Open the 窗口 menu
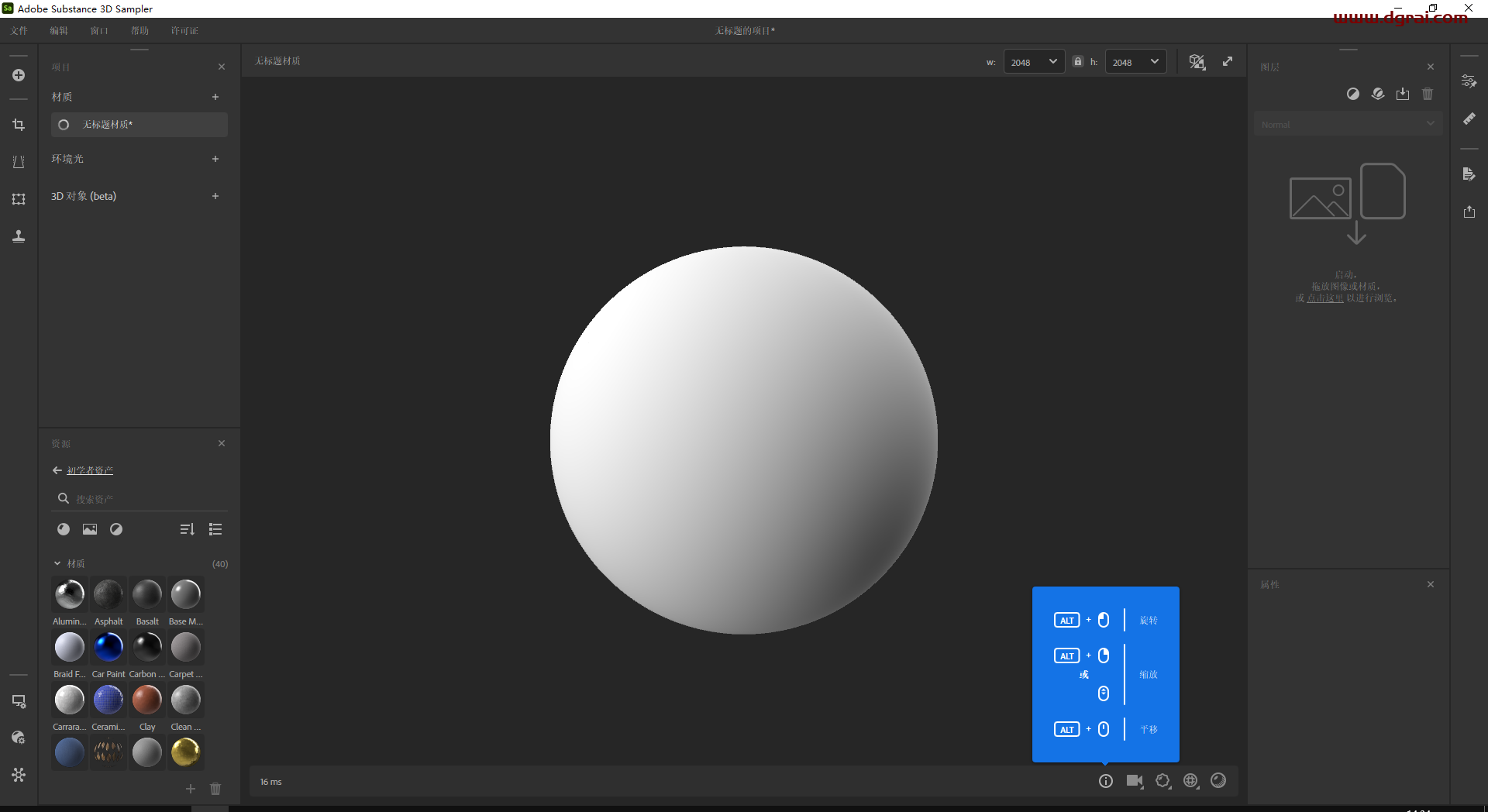Screen dimensions: 1488x812 tap(99, 31)
